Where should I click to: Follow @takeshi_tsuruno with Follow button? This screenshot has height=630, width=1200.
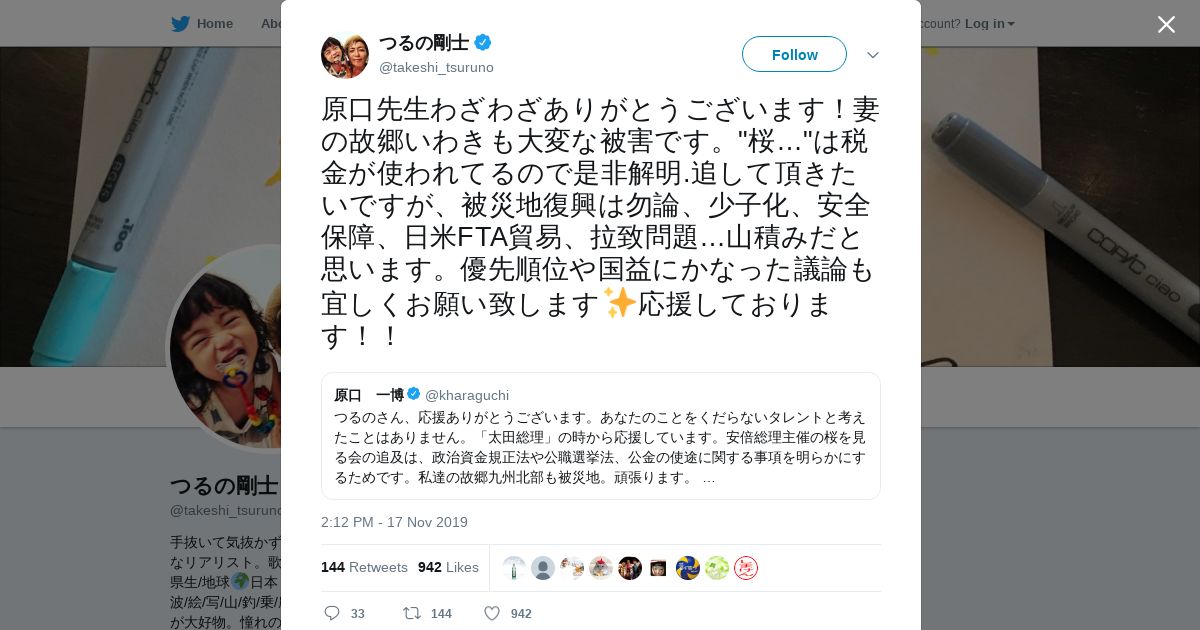point(794,54)
